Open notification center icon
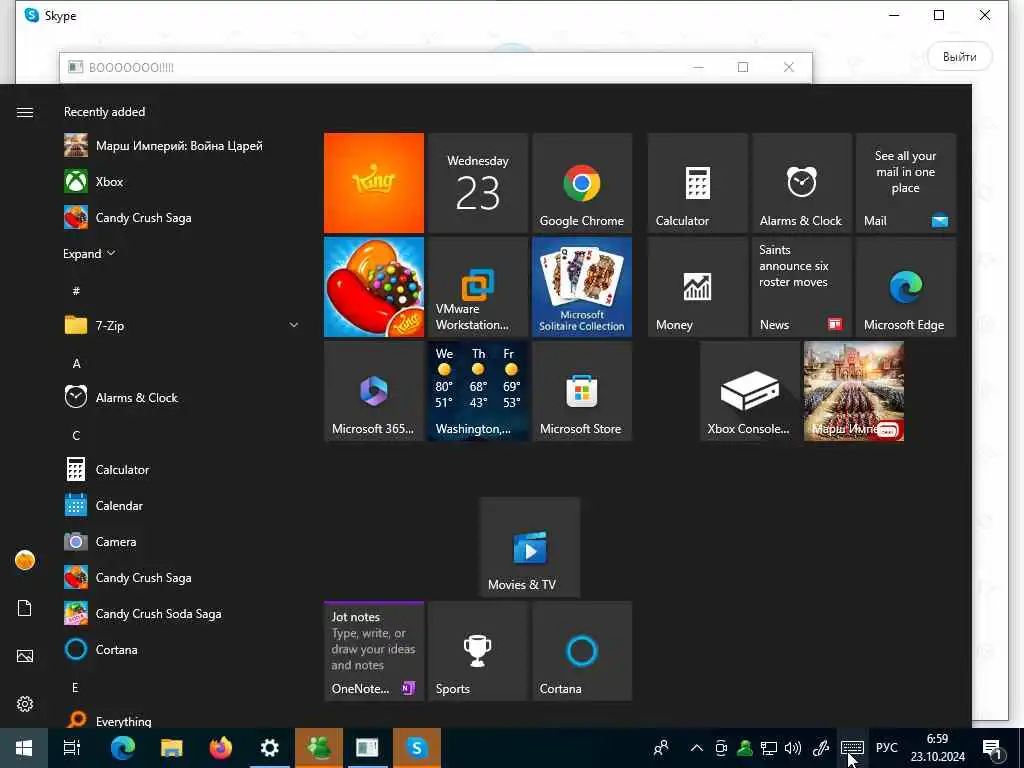Screen dimensions: 1024x768 (992, 748)
